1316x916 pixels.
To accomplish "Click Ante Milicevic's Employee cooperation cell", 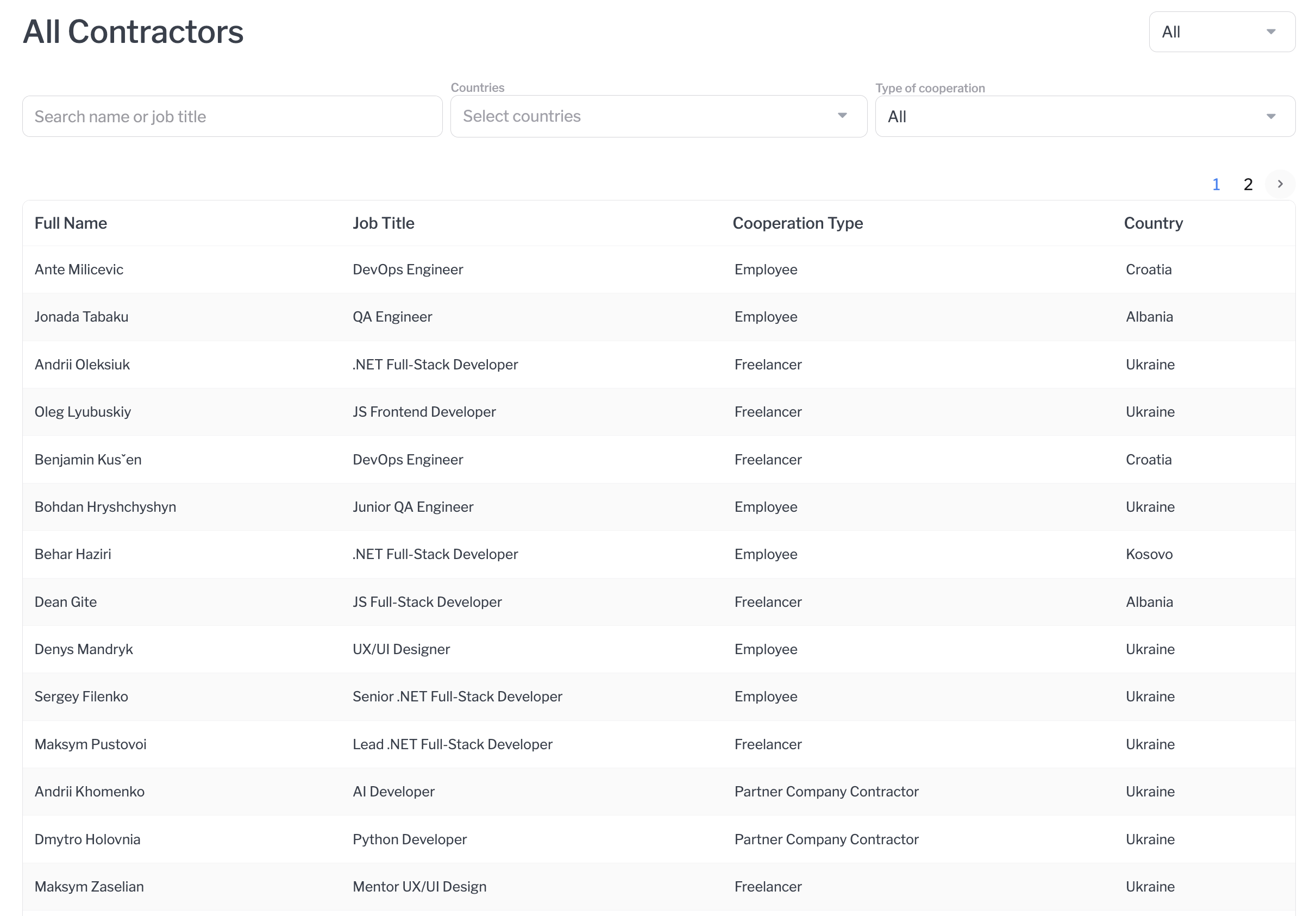I will coord(766,269).
